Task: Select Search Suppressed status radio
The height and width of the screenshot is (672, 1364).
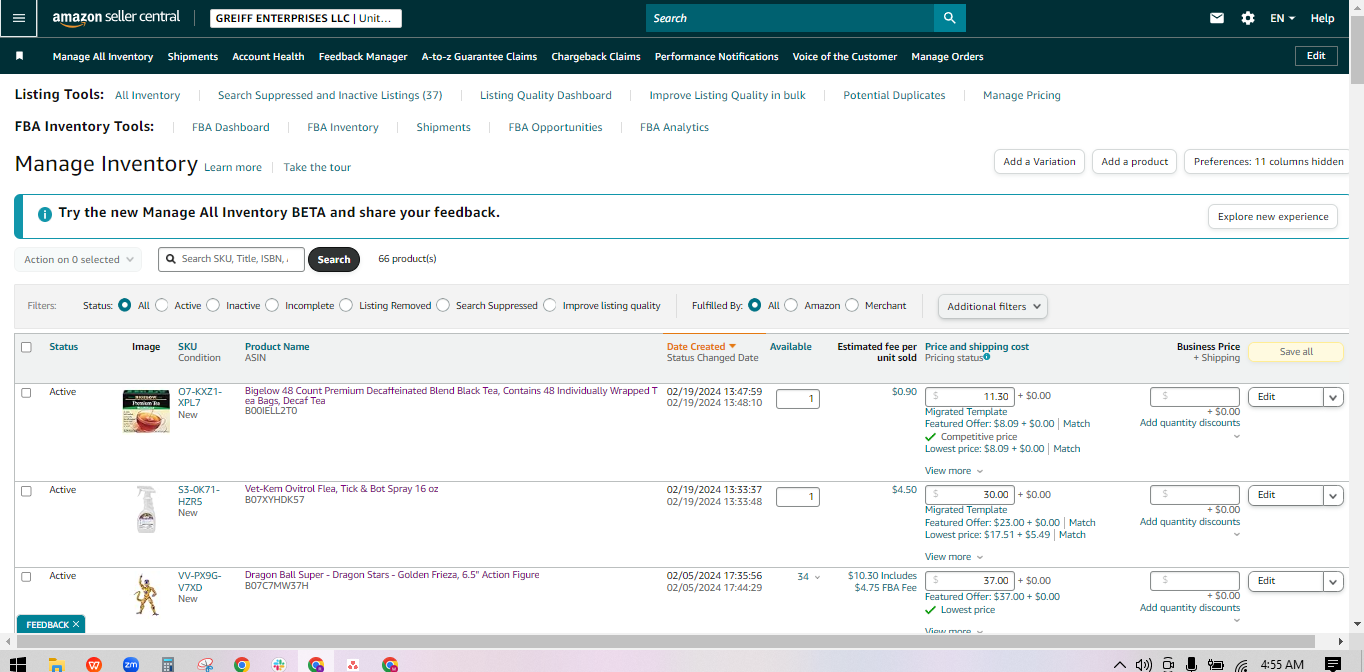Action: 443,305
